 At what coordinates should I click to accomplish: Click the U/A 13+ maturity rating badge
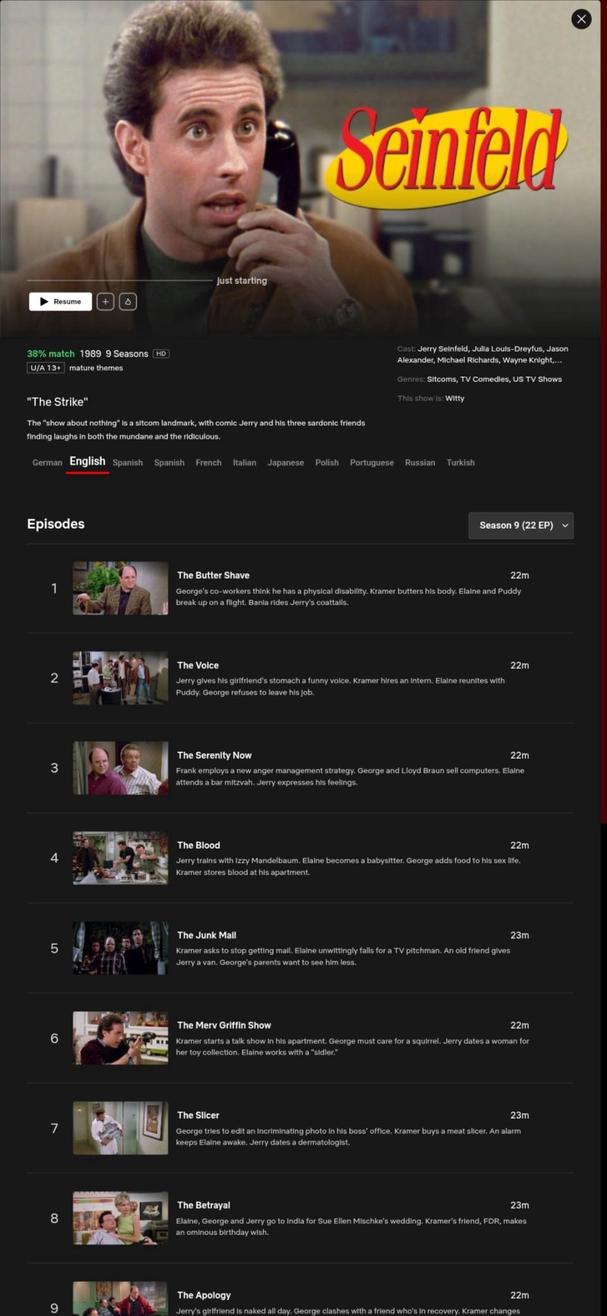click(46, 368)
